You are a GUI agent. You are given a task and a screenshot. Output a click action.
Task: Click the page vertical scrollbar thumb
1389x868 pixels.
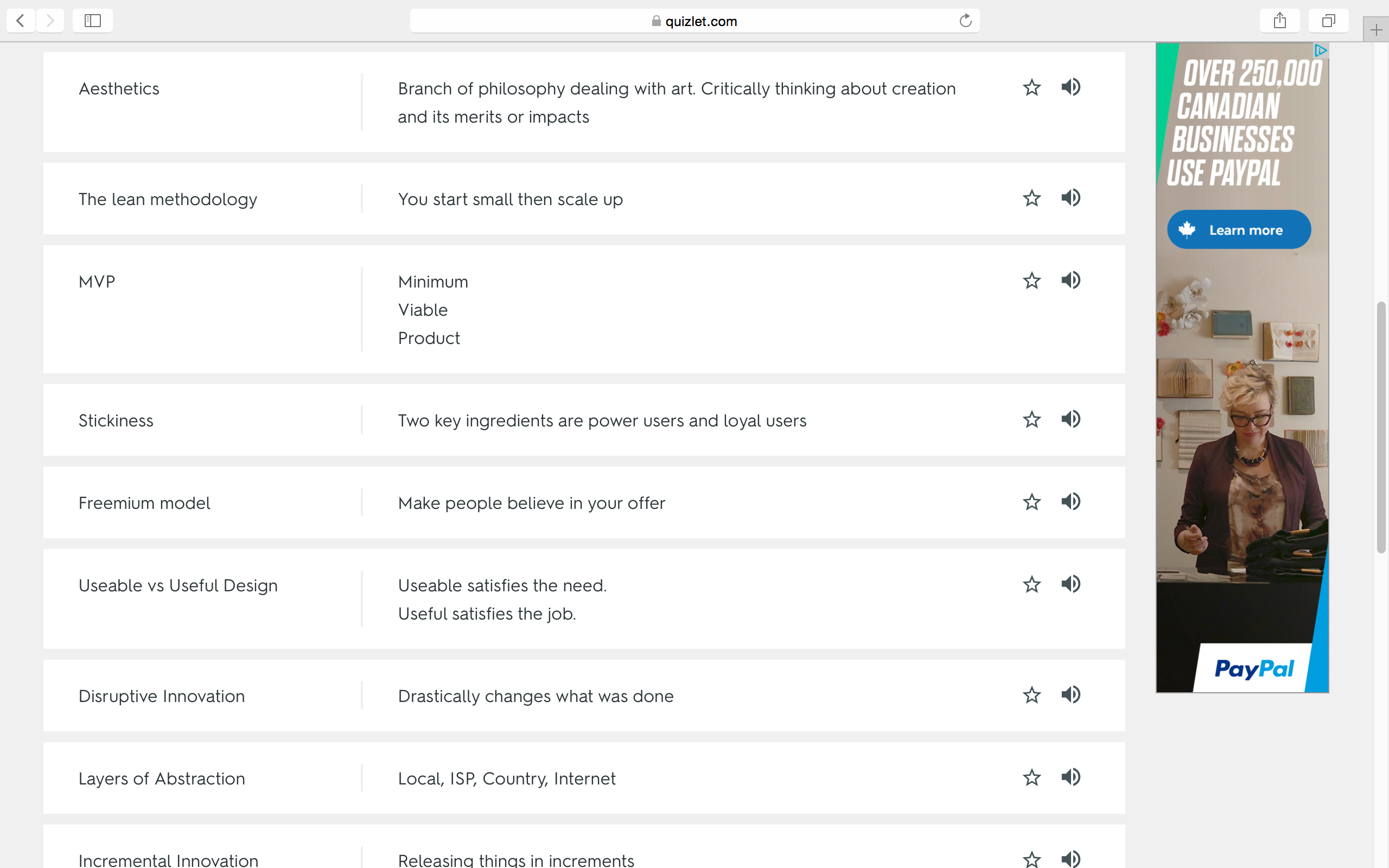coord(1381,426)
